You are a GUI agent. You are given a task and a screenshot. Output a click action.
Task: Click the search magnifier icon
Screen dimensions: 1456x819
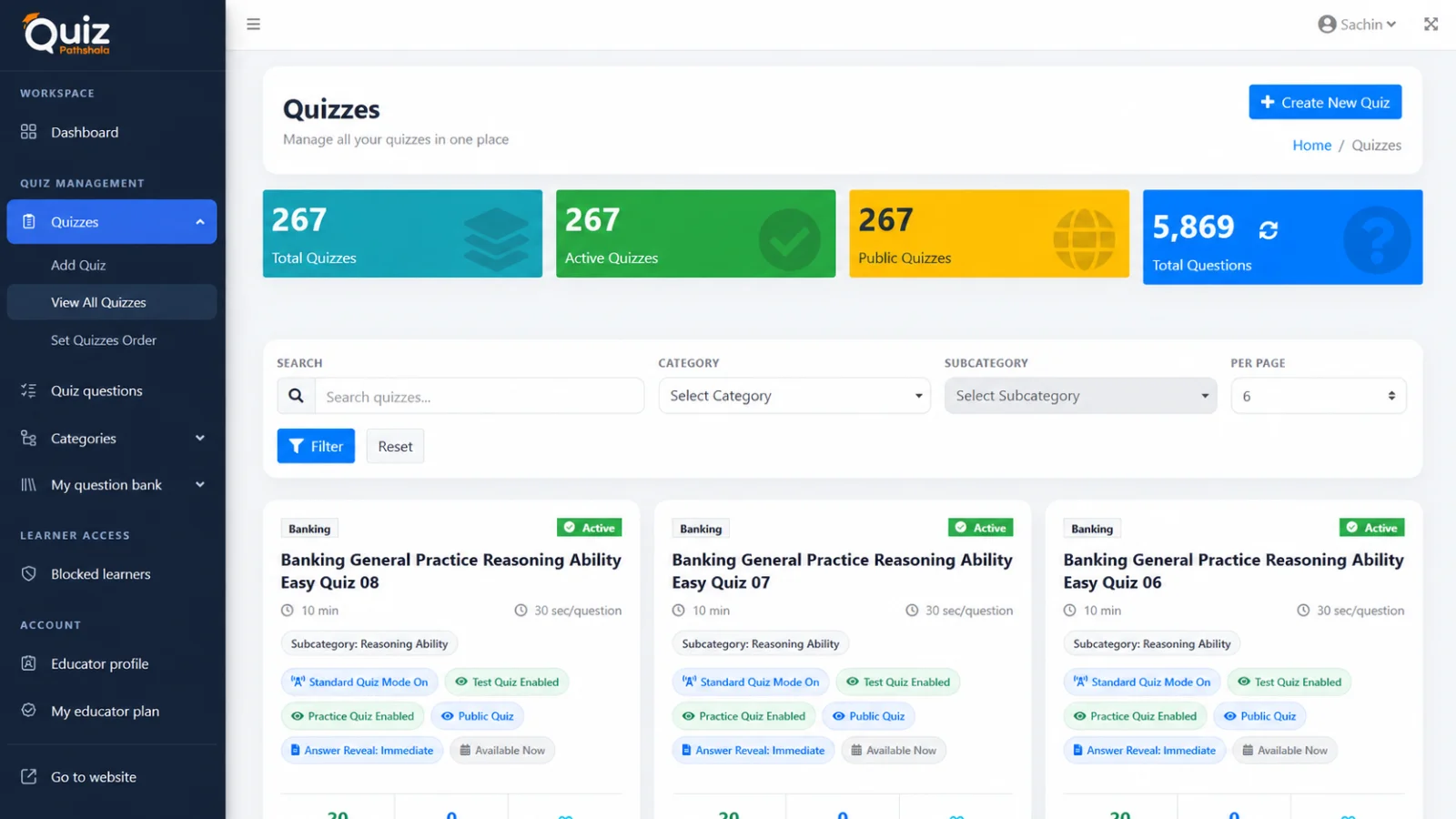[x=296, y=396]
